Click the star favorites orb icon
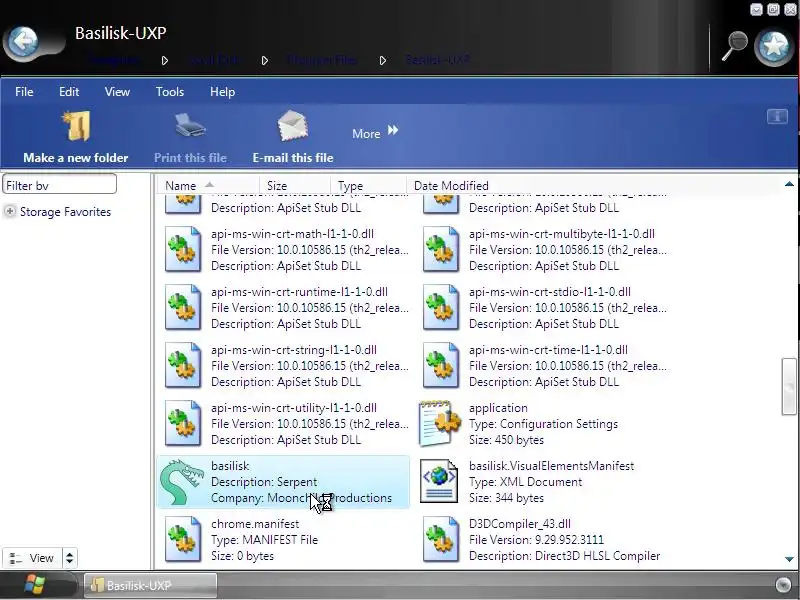This screenshot has height=600, width=800. tap(774, 47)
